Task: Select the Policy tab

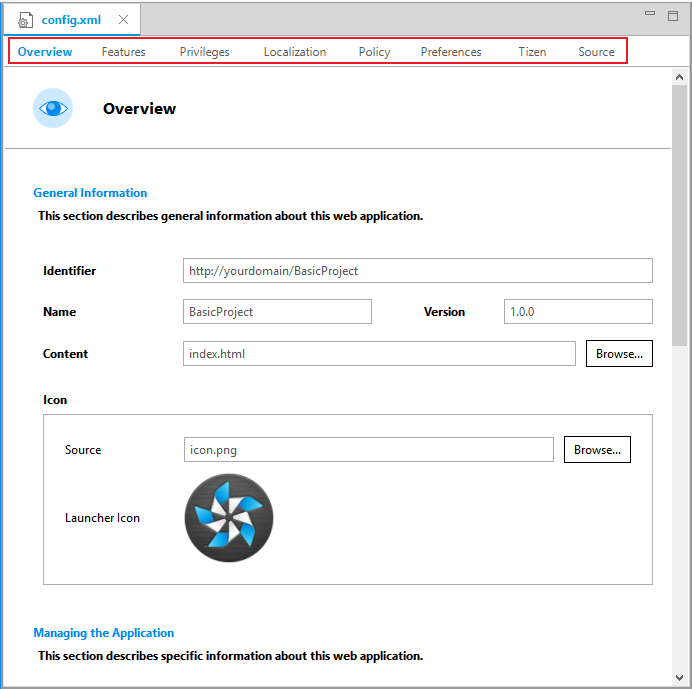Action: click(x=374, y=52)
